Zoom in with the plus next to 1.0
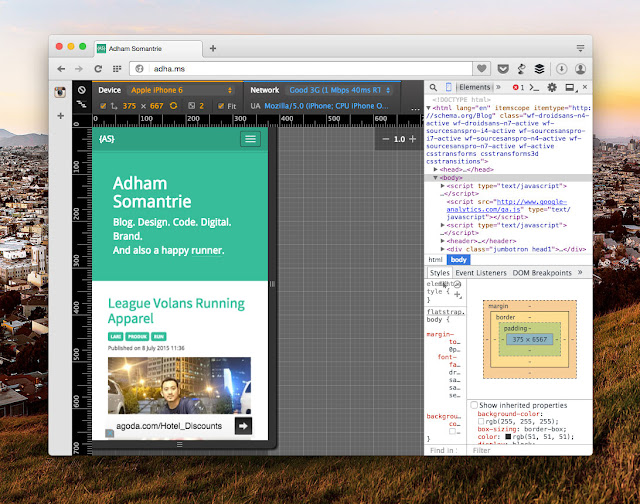The height and width of the screenshot is (504, 640). point(413,139)
